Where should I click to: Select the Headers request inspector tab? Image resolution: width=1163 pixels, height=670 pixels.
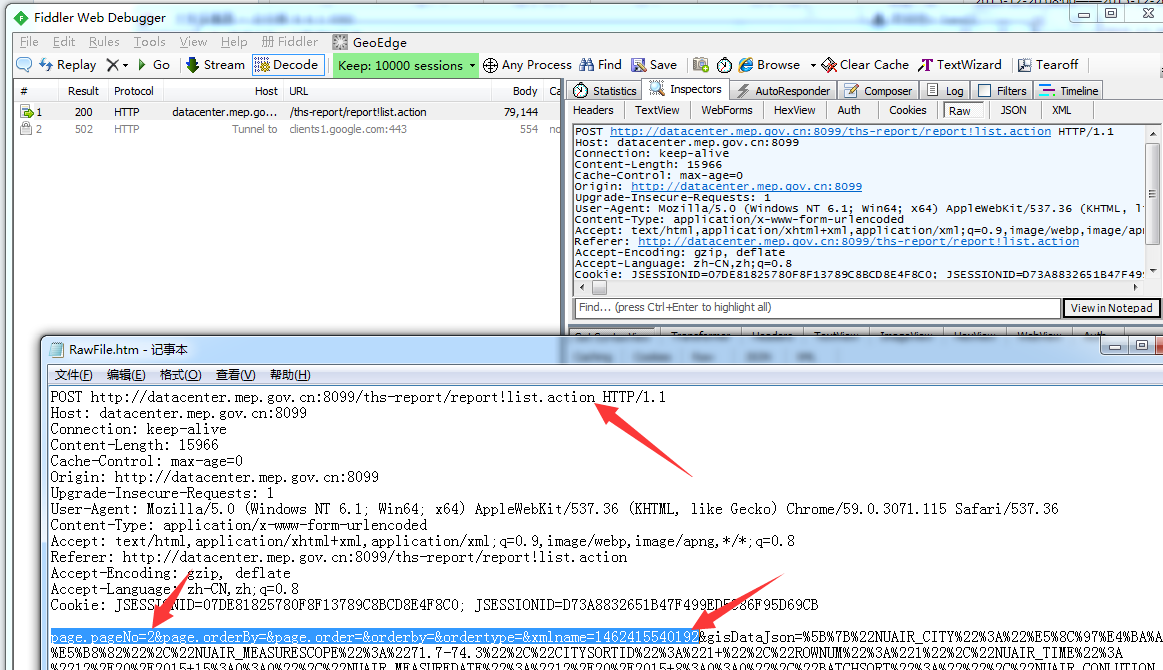[x=593, y=110]
